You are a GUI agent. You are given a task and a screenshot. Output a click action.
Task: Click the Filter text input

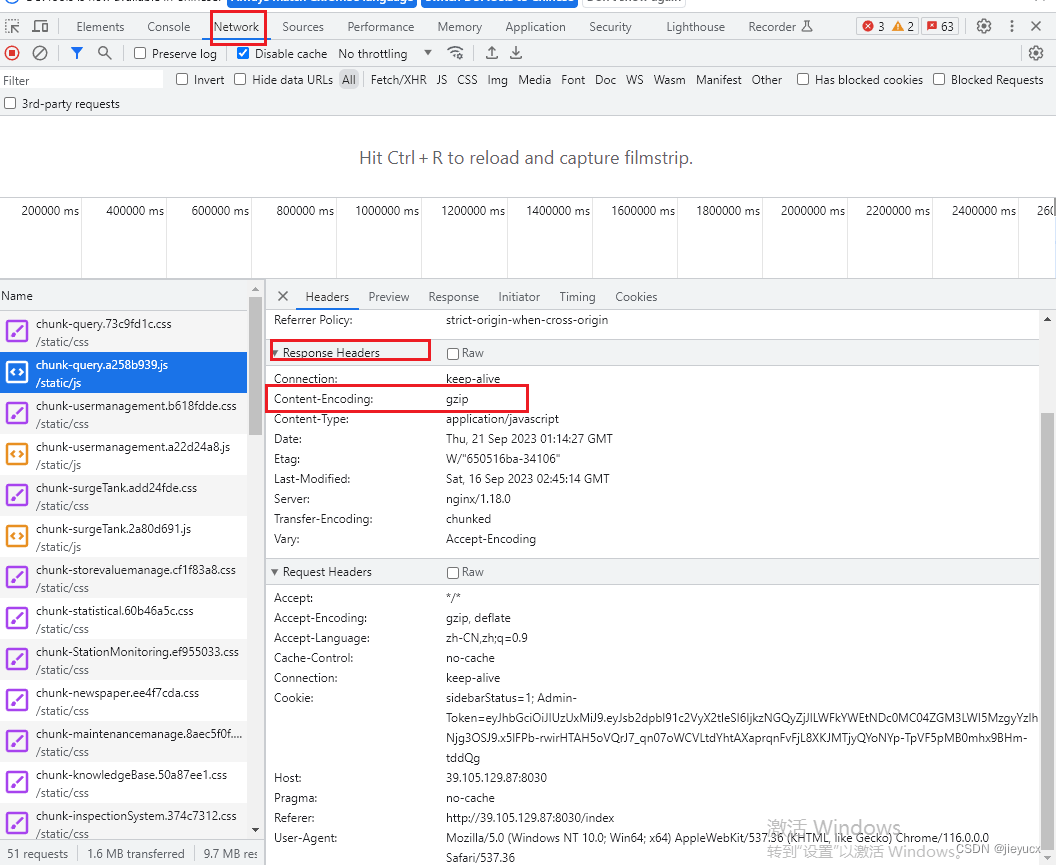coord(82,80)
